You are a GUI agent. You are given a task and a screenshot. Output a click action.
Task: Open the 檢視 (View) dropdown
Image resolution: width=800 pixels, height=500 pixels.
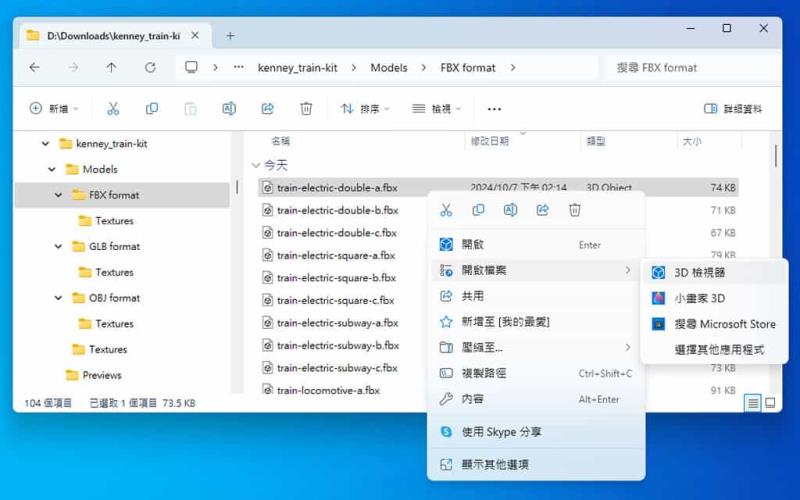tap(436, 109)
